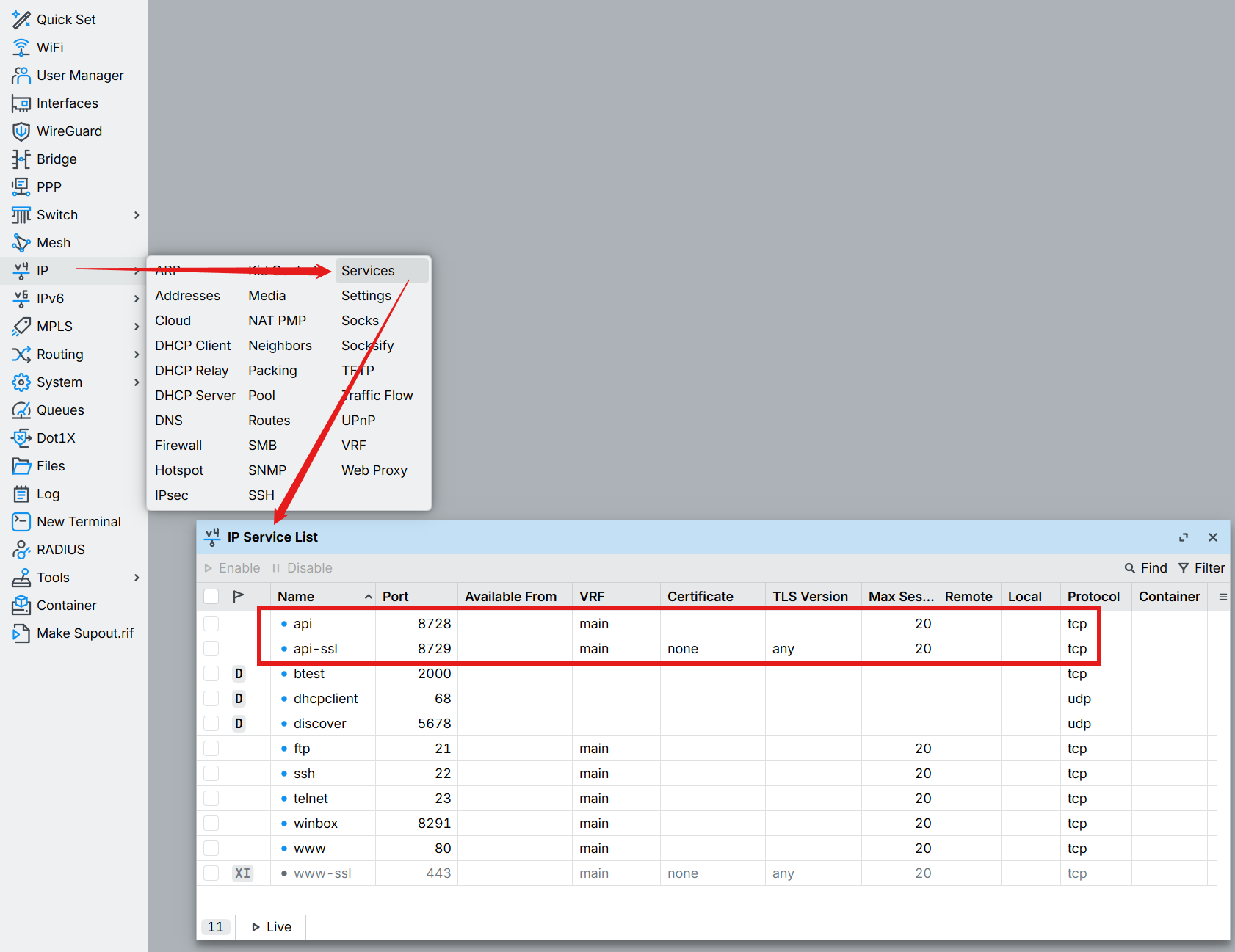Click the WiFi icon in sidebar
The image size is (1235, 952).
[21, 48]
